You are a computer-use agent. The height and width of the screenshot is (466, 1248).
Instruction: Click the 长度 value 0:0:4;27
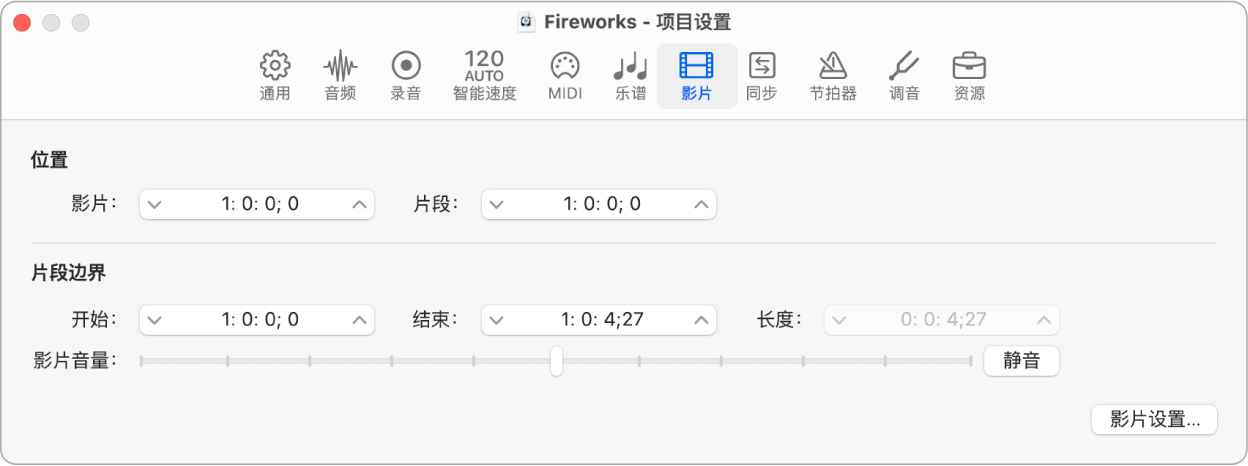(x=944, y=320)
